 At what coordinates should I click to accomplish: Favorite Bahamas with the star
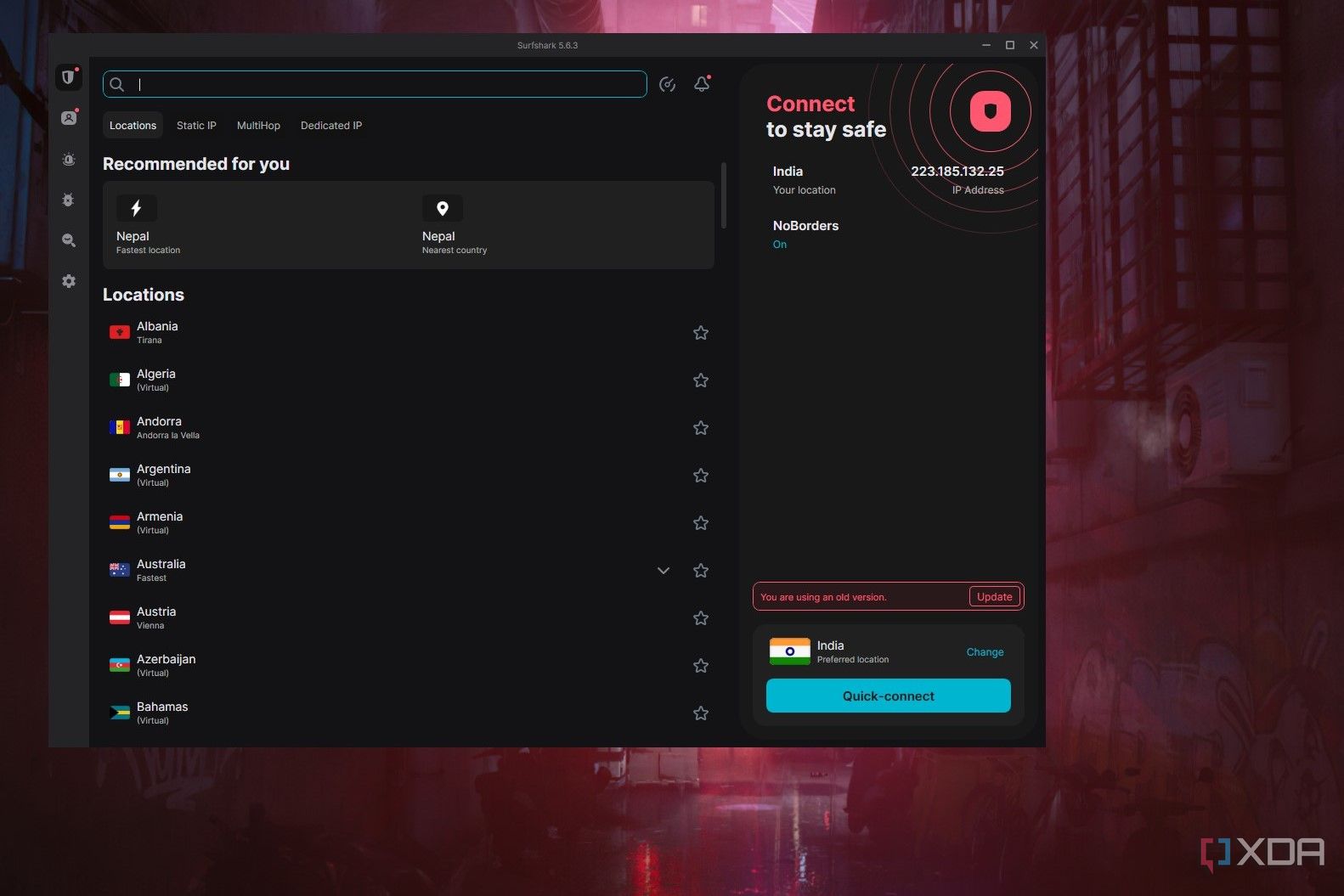tap(701, 713)
